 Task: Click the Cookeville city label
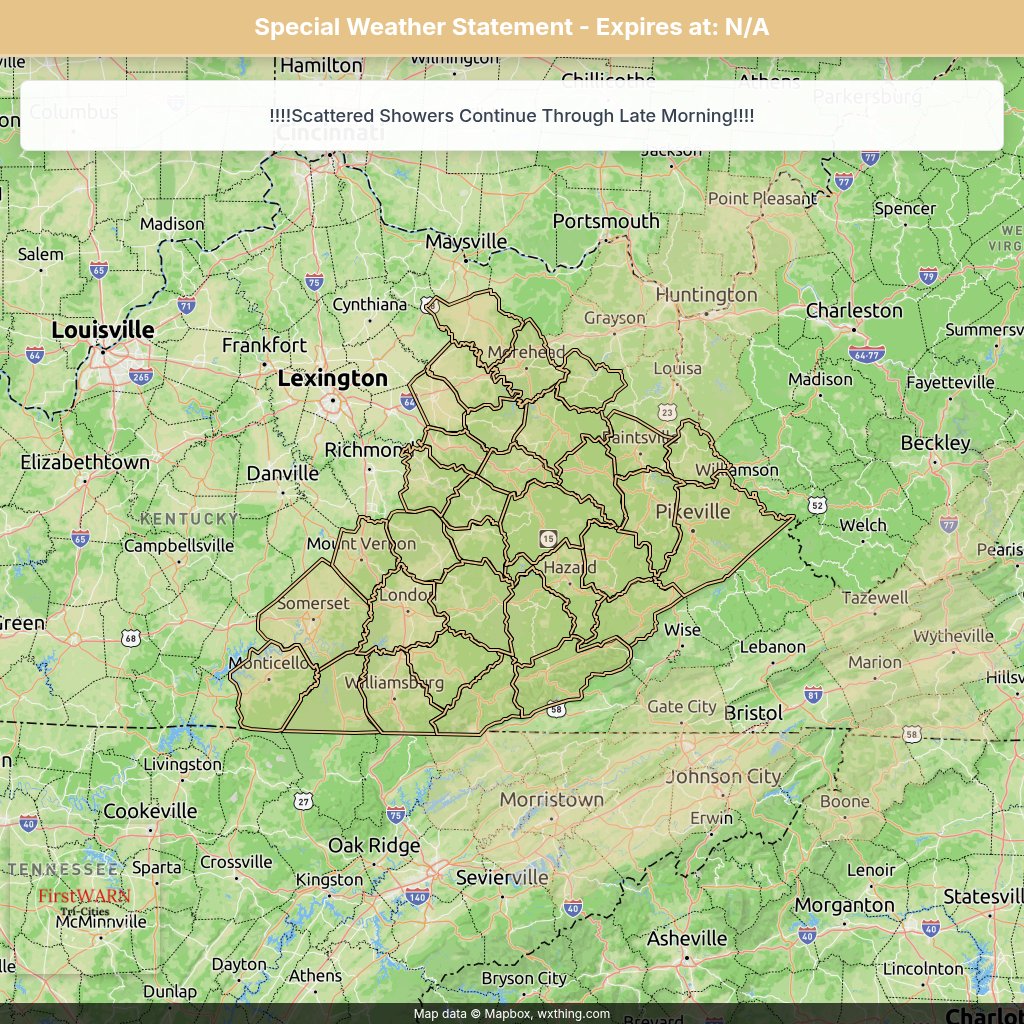(x=150, y=811)
